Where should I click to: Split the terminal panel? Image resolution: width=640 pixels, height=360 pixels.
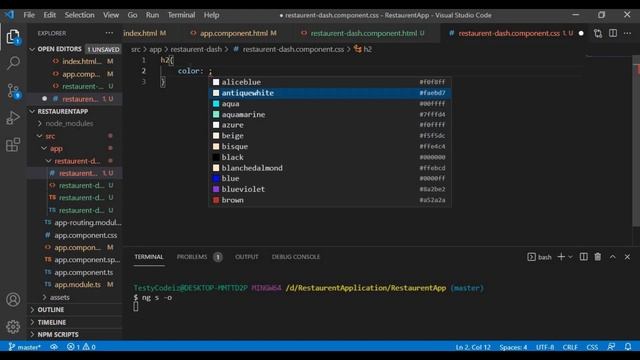click(584, 257)
